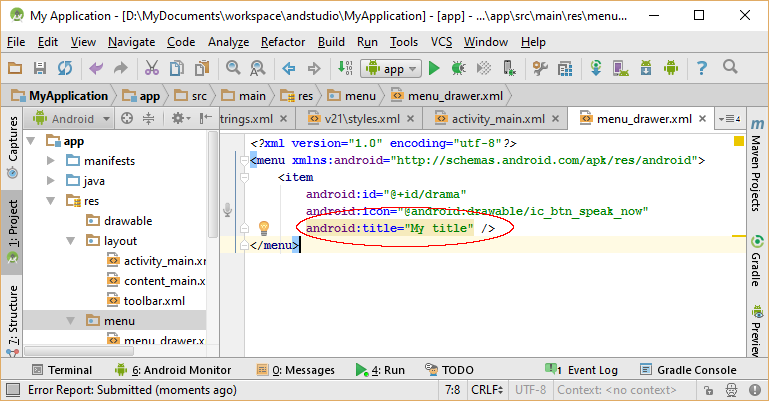The width and height of the screenshot is (769, 401).
Task: Click the collapse all icon in project panel
Action: 148,118
